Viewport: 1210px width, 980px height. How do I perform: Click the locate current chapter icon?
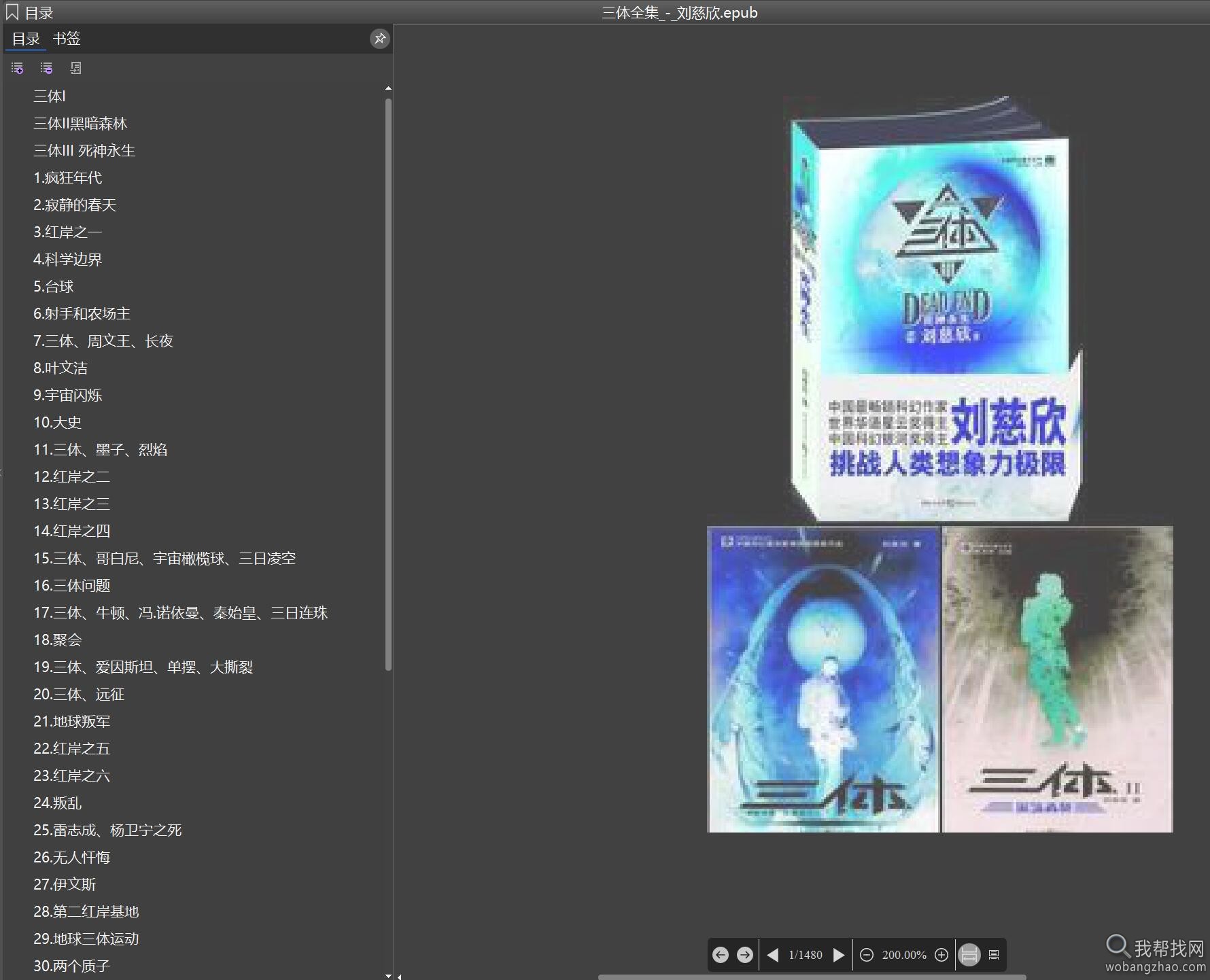(x=75, y=68)
